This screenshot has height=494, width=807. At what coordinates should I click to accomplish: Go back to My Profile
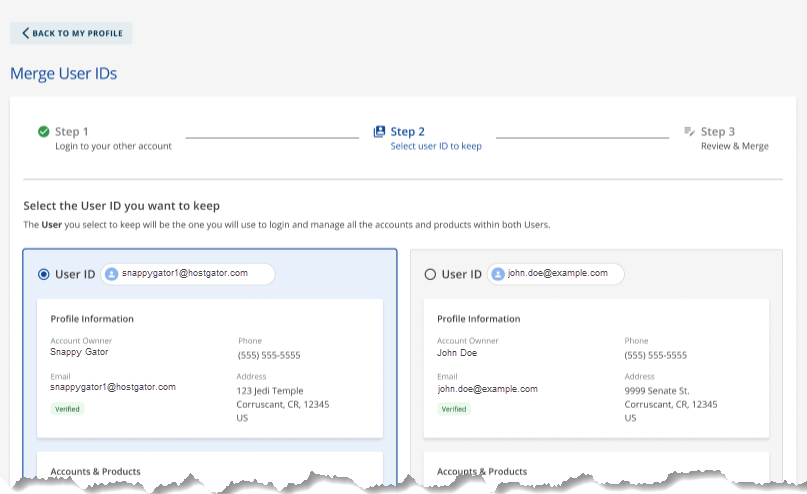(x=72, y=33)
